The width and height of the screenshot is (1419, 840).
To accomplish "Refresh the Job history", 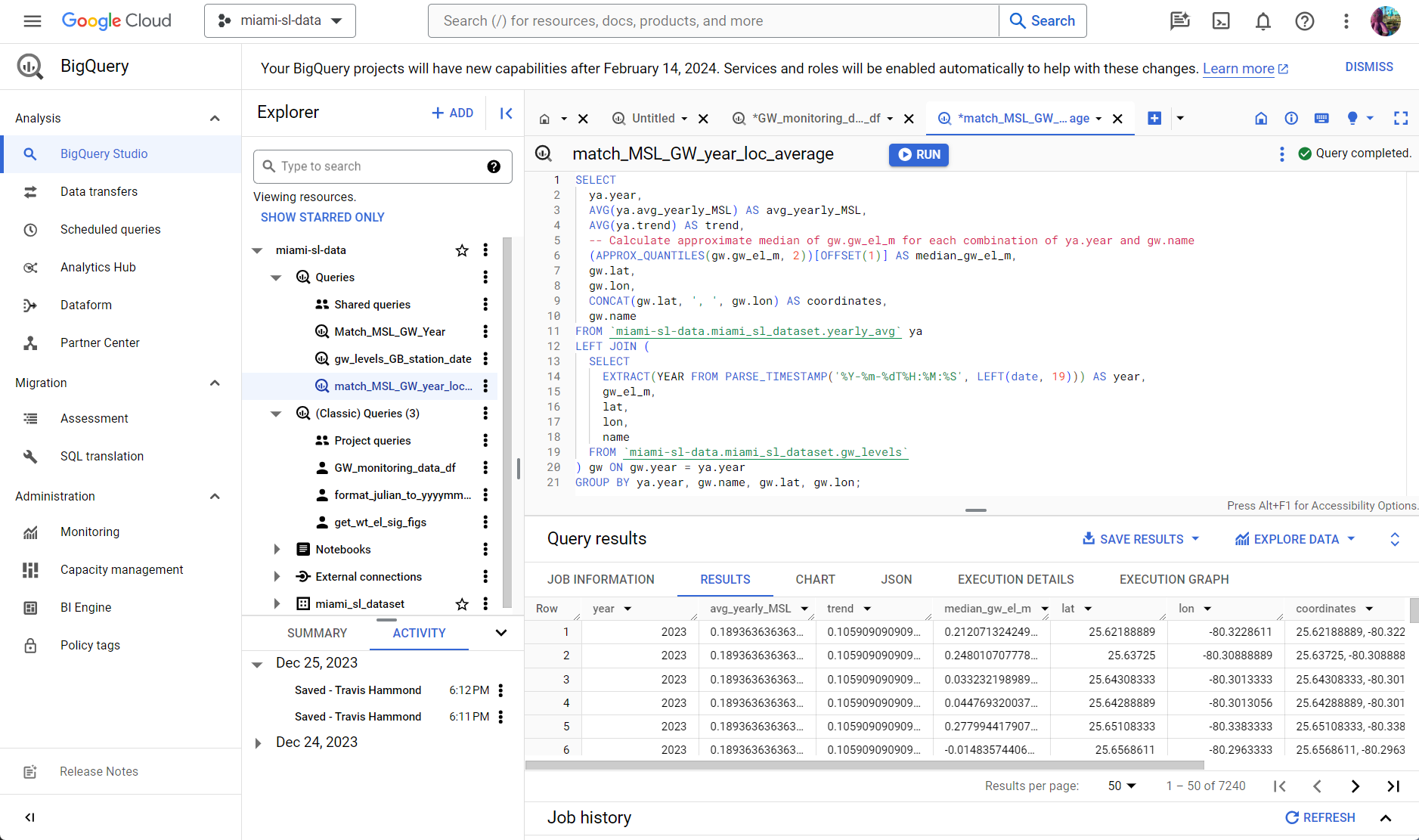I will 1320,817.
